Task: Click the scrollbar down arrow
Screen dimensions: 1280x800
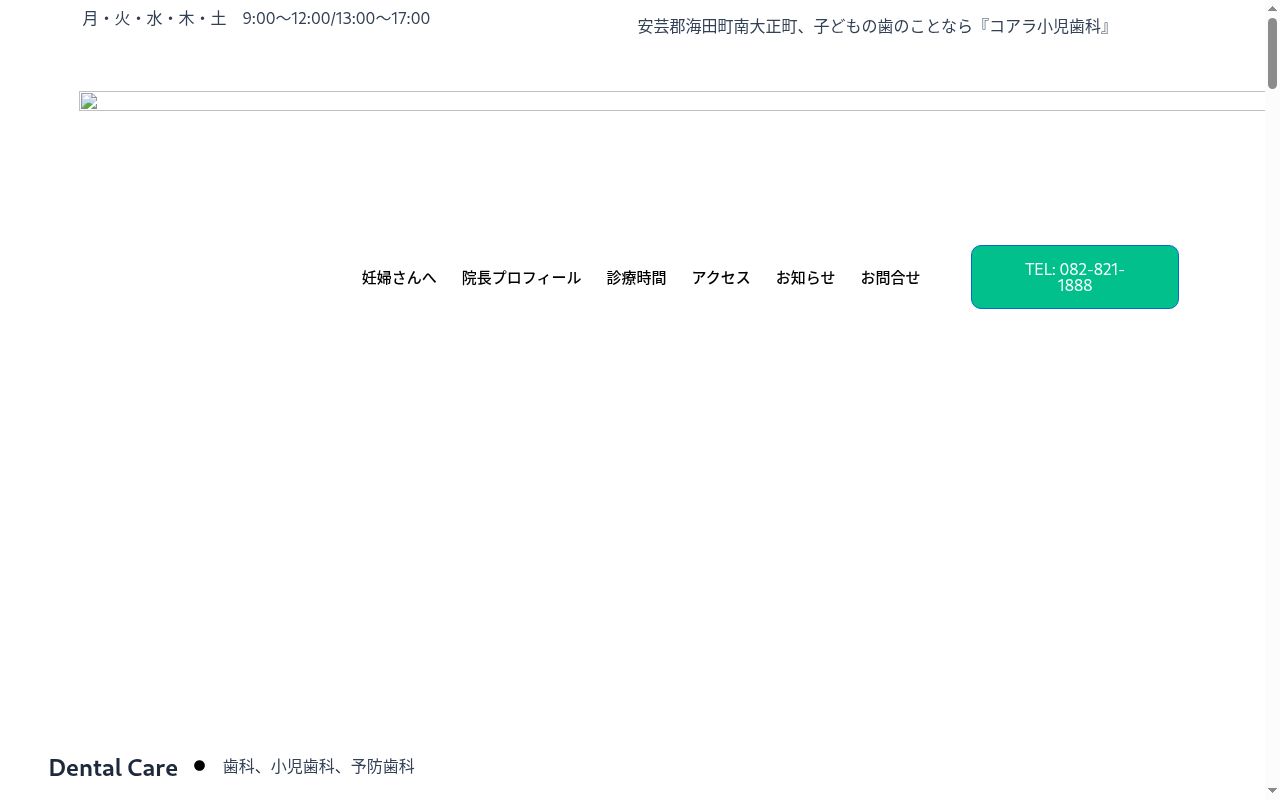Action: point(1273,792)
